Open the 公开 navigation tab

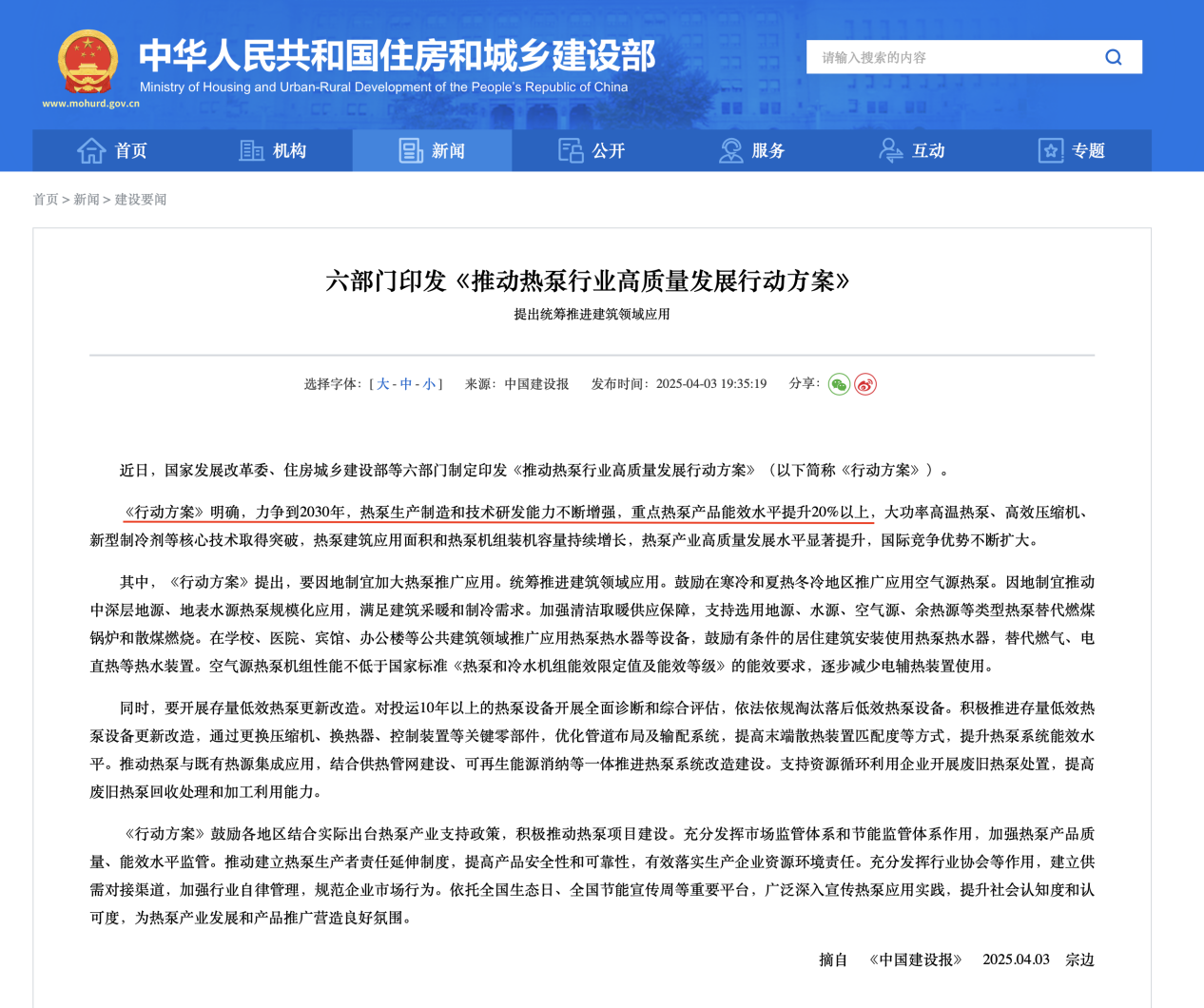(x=592, y=150)
